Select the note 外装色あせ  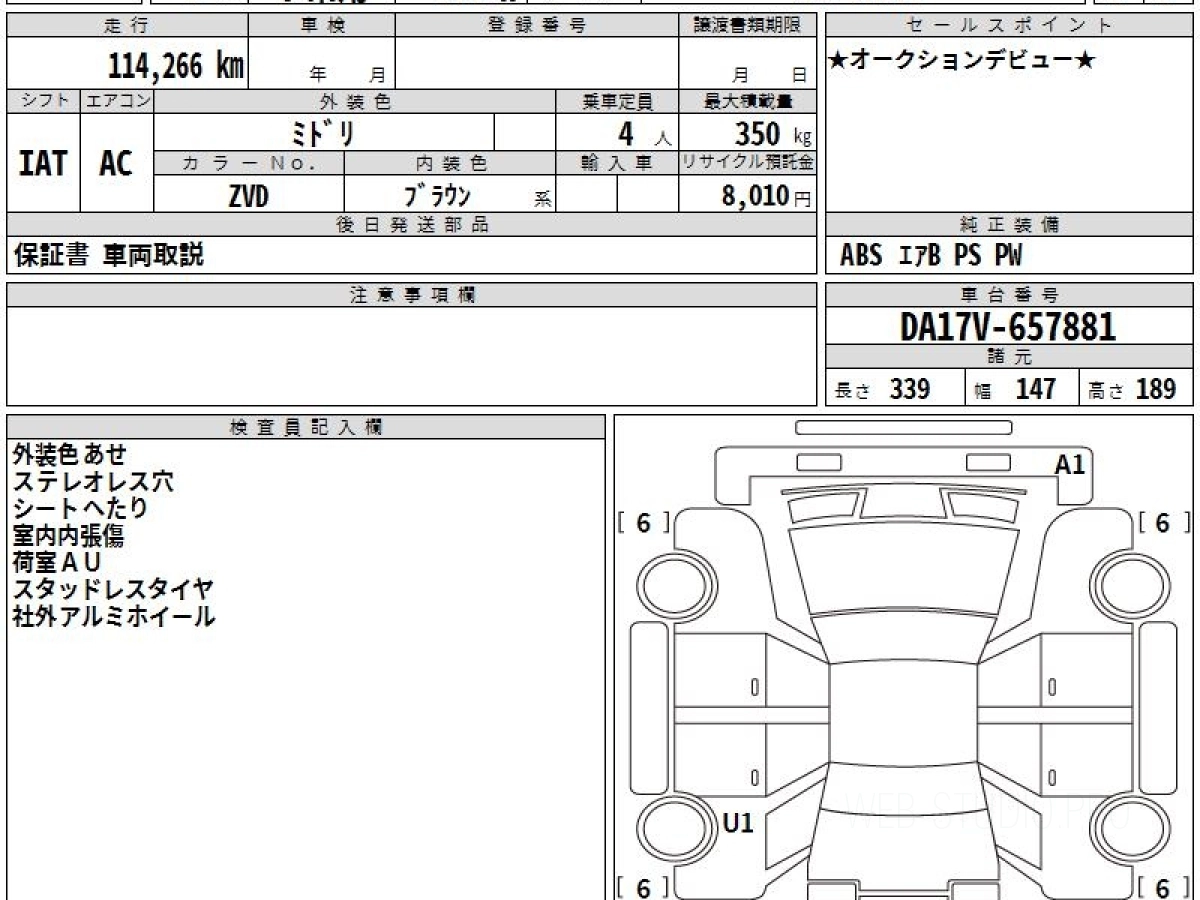(x=70, y=455)
